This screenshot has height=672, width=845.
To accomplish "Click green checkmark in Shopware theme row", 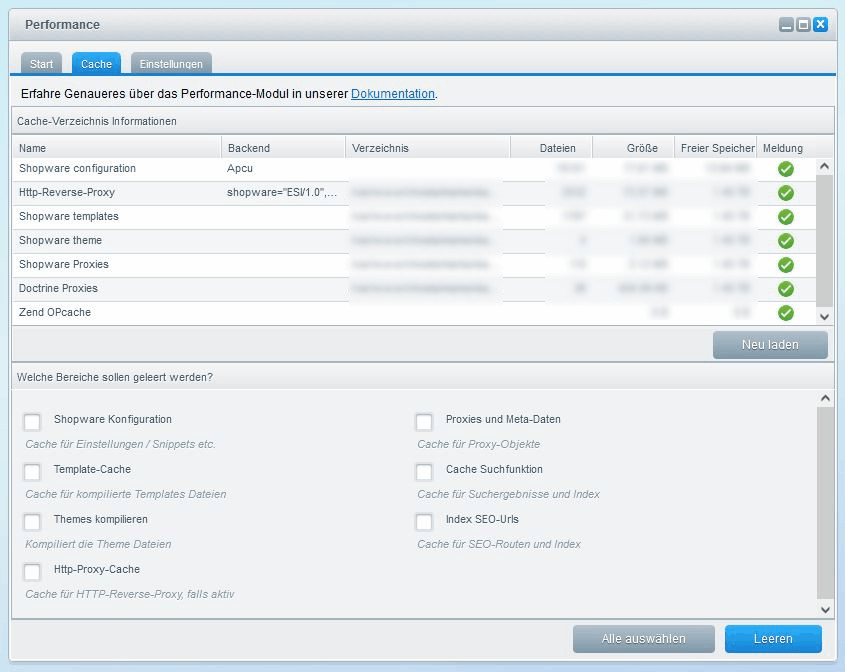I will [786, 241].
